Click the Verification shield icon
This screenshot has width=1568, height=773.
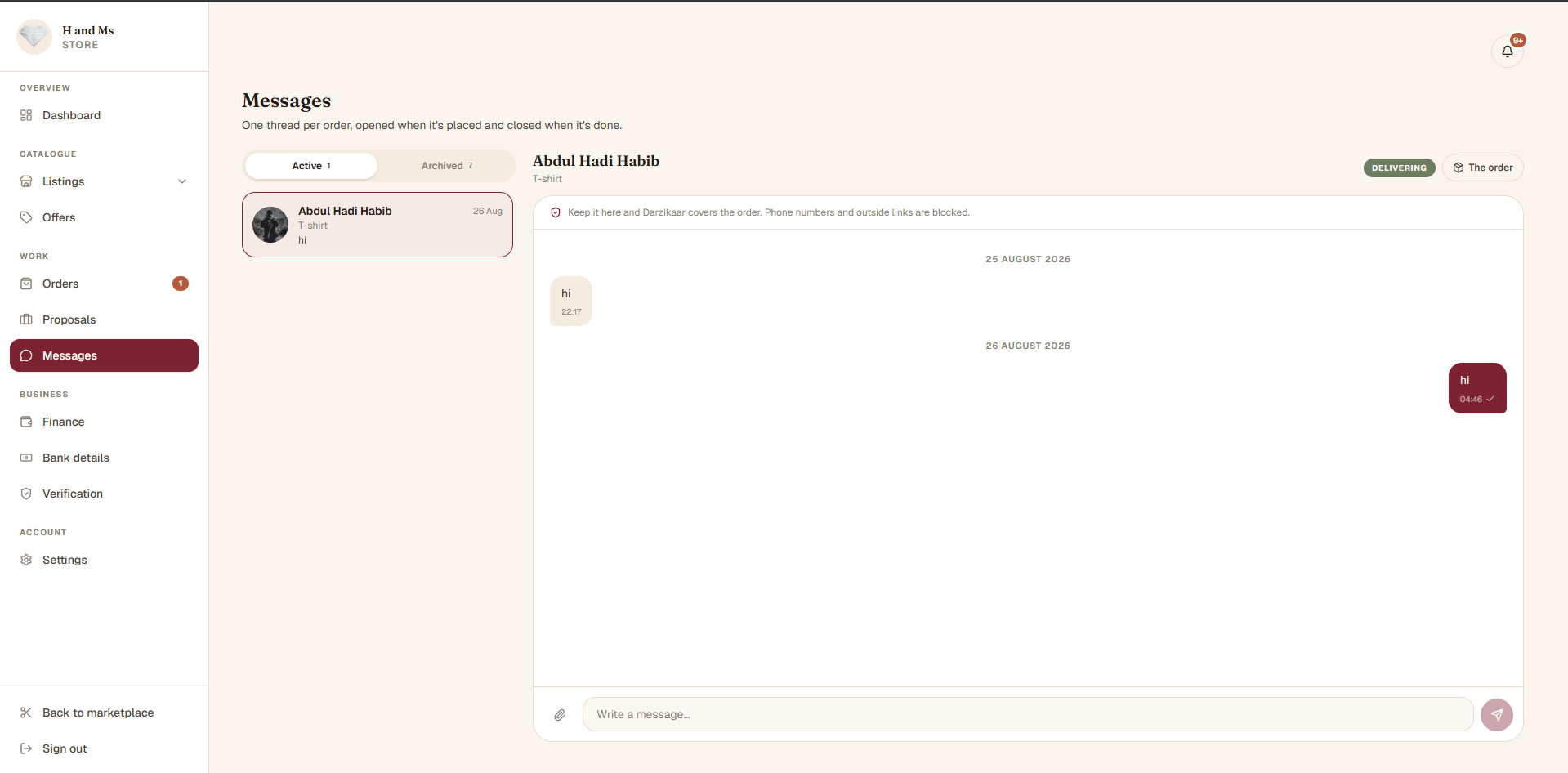(x=26, y=494)
